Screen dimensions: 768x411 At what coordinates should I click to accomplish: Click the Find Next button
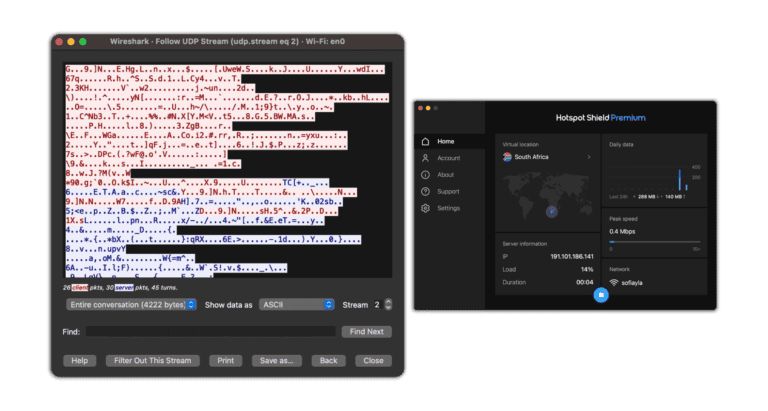366,332
